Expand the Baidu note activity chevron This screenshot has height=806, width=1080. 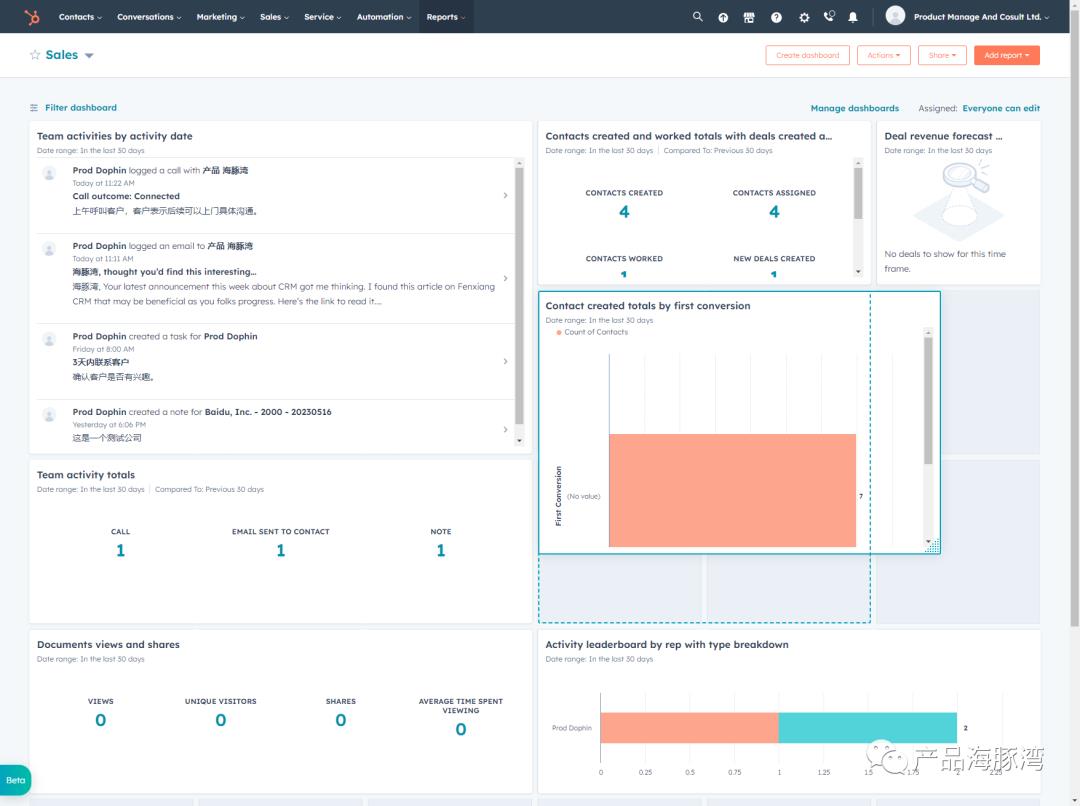(x=506, y=429)
